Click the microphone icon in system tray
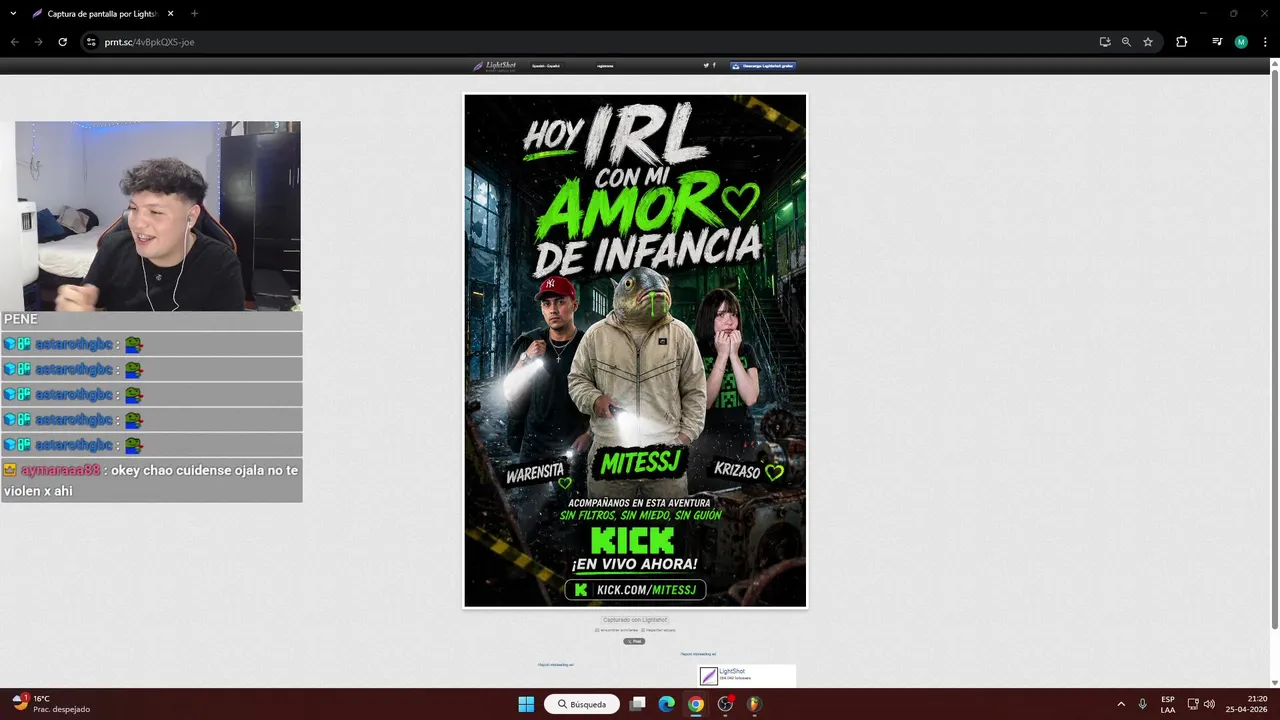Image resolution: width=1280 pixels, height=720 pixels. tap(1143, 704)
